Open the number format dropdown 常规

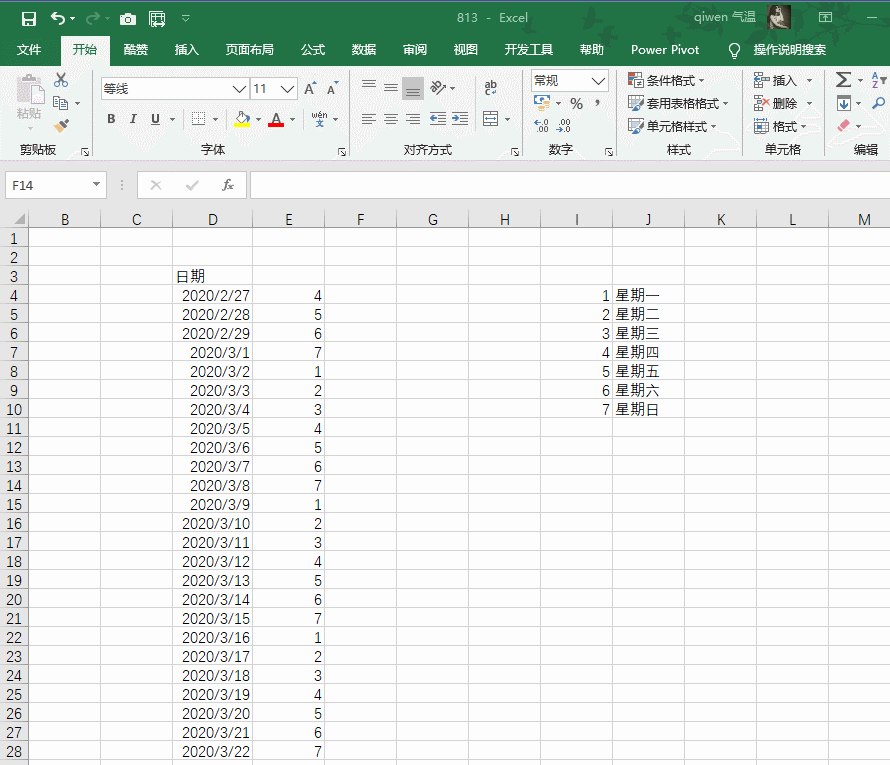click(x=598, y=81)
